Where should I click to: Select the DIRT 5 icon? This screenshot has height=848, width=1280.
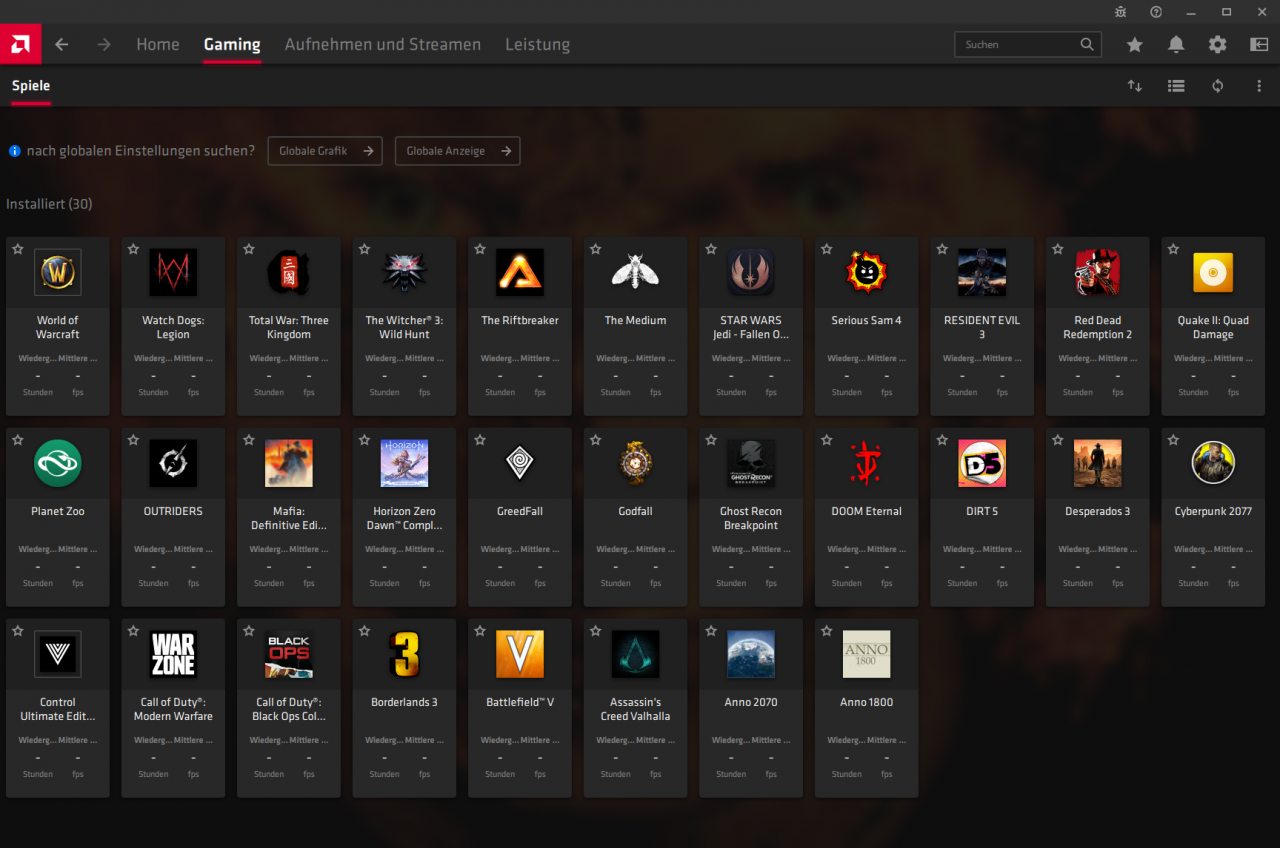(x=982, y=463)
